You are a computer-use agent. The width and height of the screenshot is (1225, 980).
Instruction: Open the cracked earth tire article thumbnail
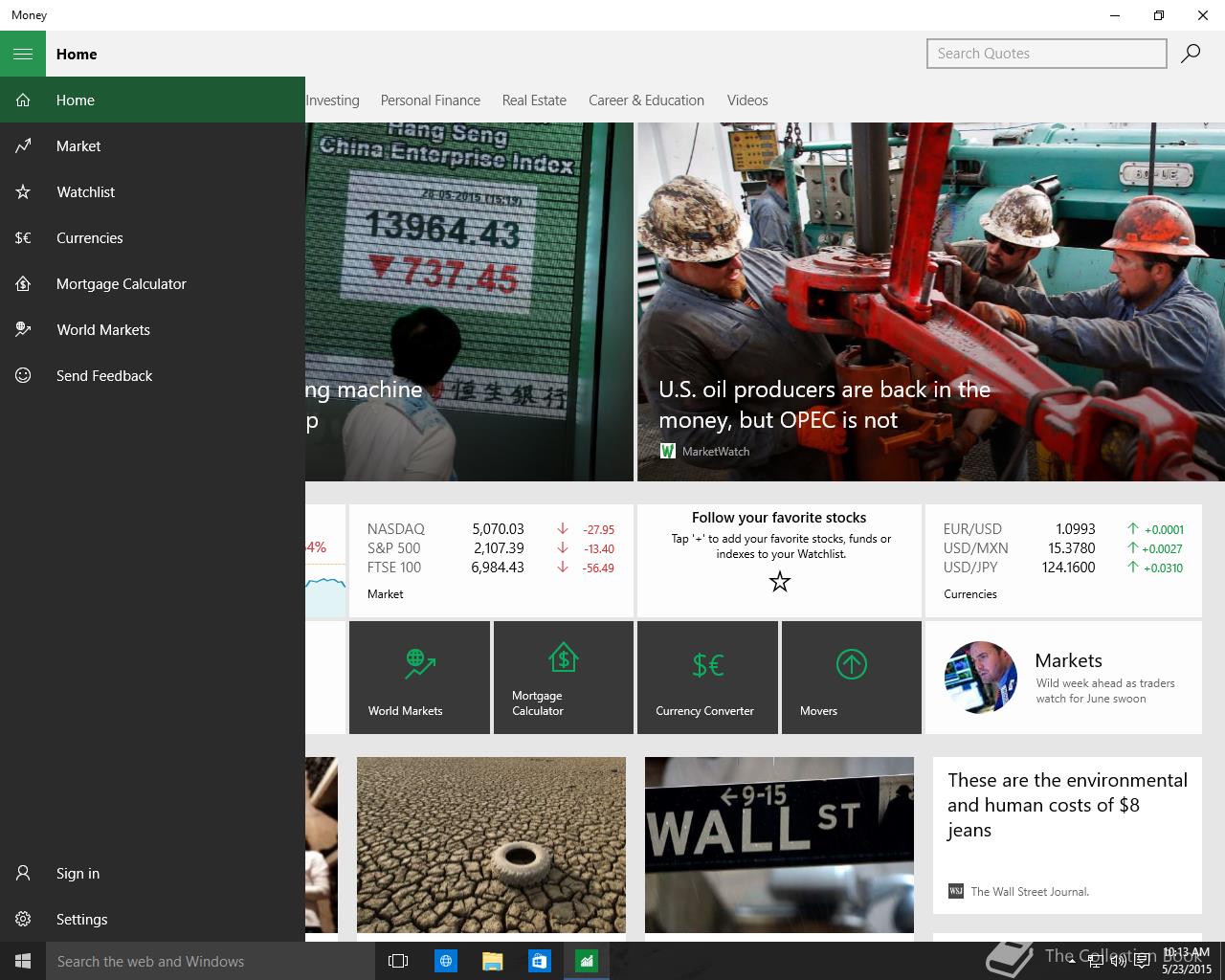coord(491,845)
